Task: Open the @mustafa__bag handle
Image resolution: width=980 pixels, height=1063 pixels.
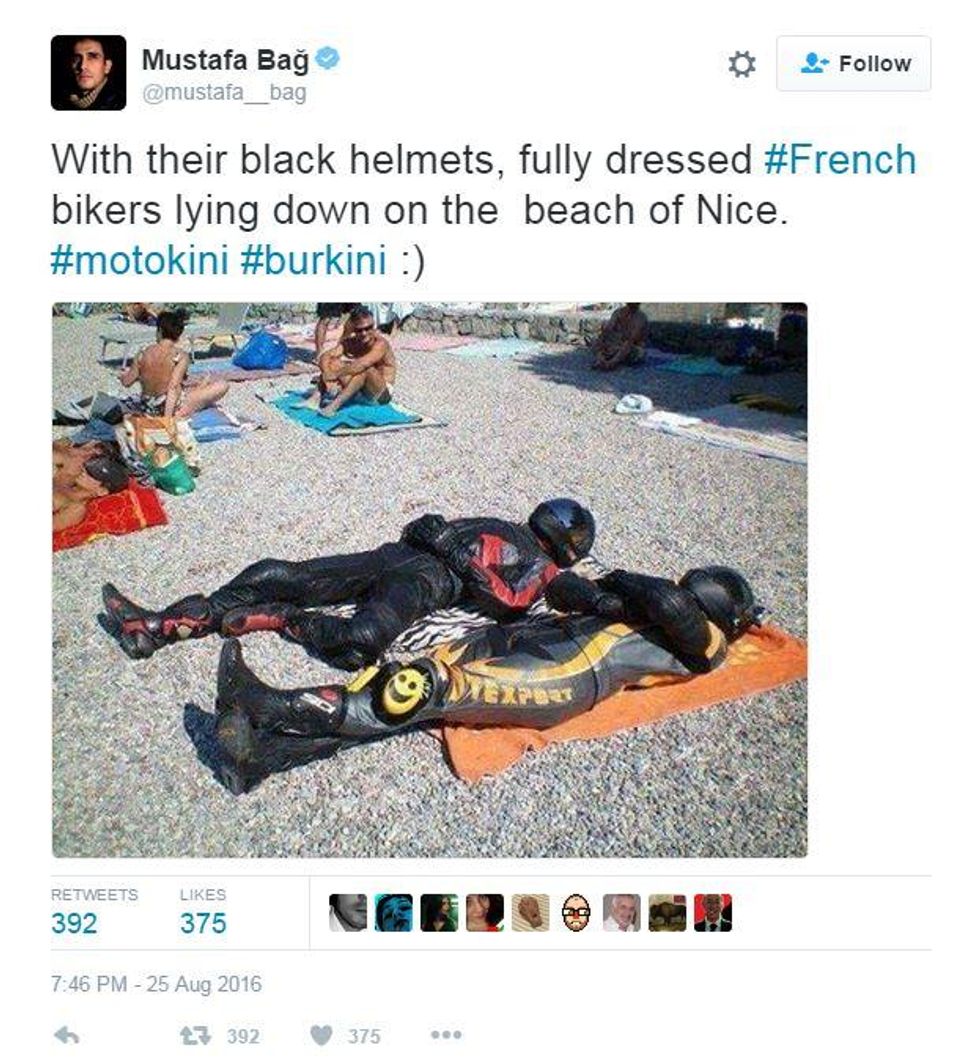Action: [224, 92]
